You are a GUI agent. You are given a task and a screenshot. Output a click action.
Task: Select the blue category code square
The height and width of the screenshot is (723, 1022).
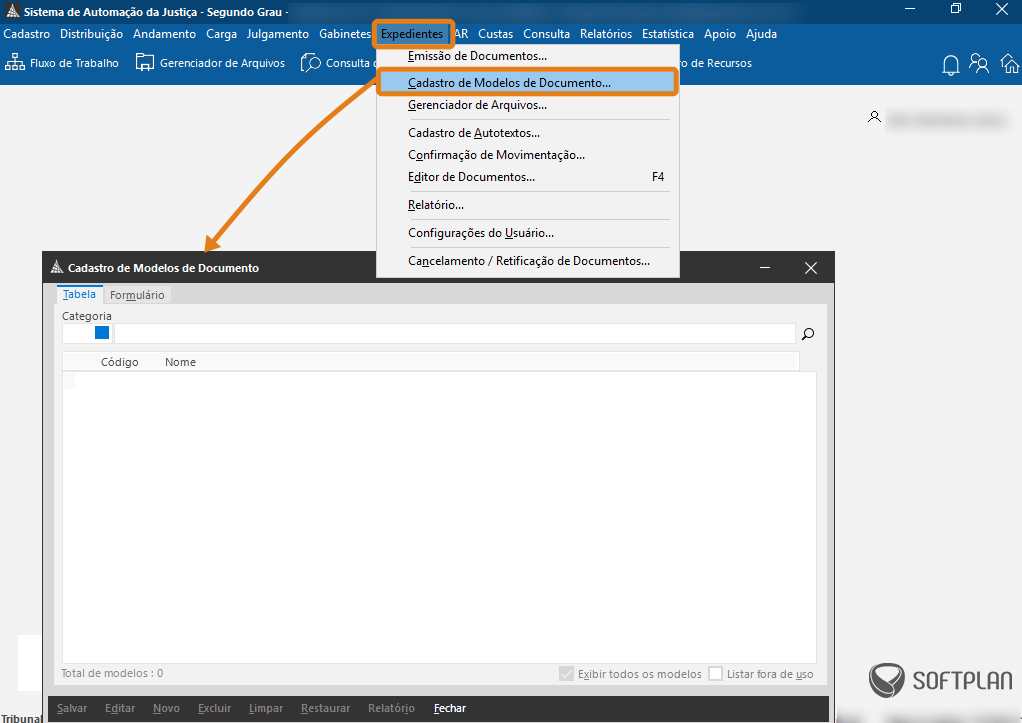(x=102, y=333)
